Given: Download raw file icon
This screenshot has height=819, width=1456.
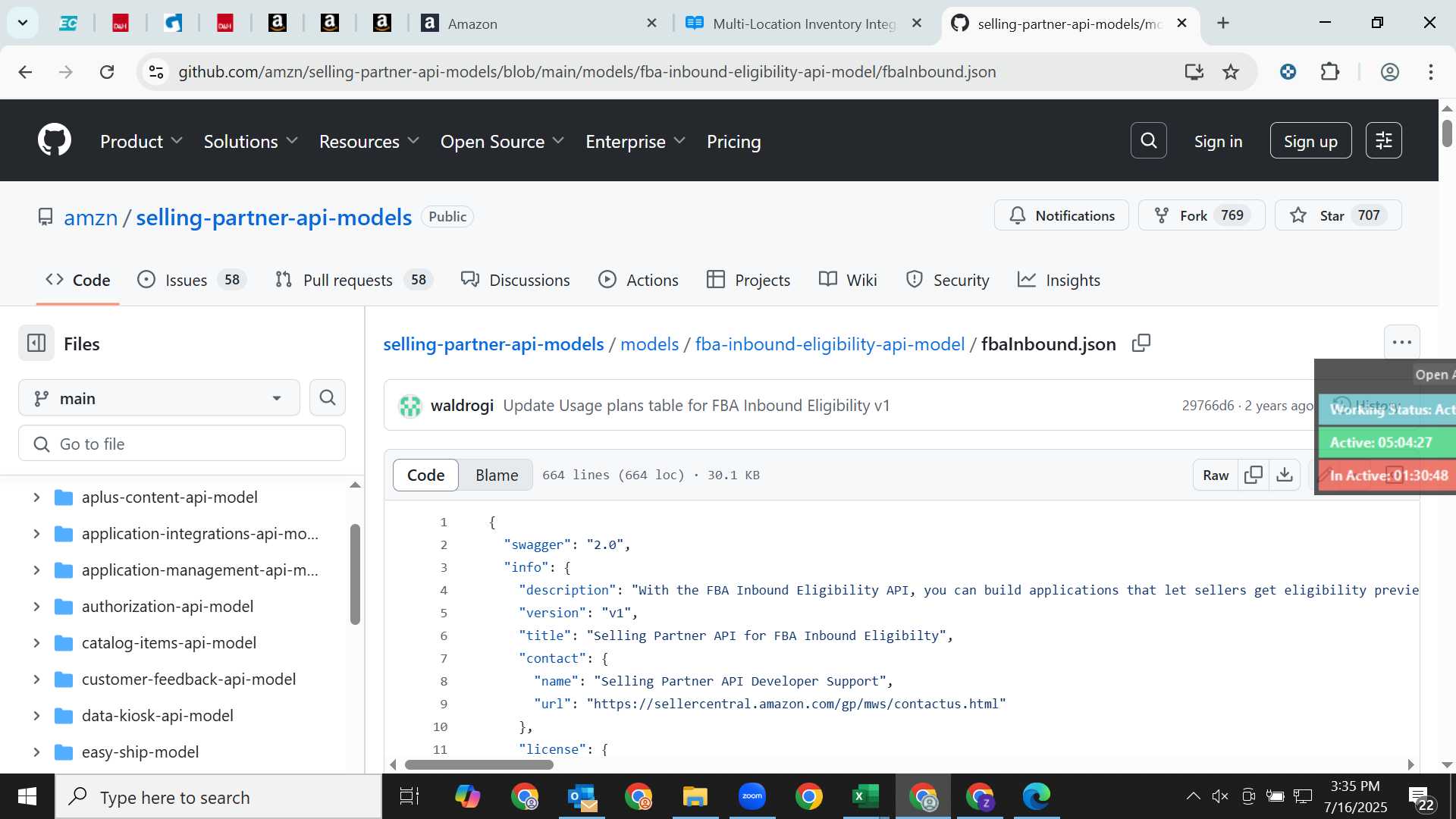Looking at the screenshot, I should (x=1285, y=475).
